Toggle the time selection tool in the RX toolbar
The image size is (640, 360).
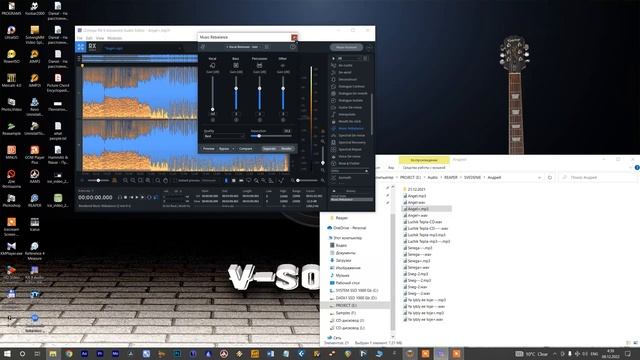[226, 180]
